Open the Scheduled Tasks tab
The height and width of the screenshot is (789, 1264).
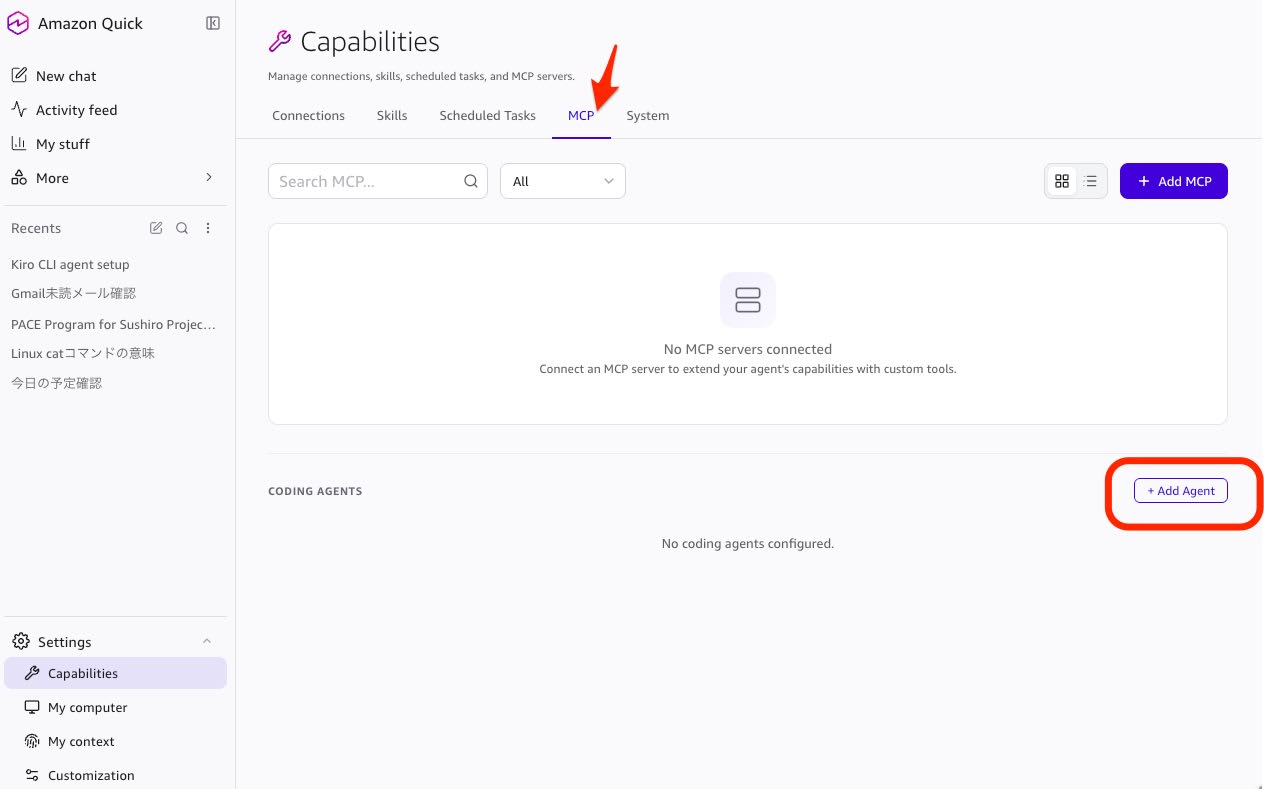click(487, 115)
